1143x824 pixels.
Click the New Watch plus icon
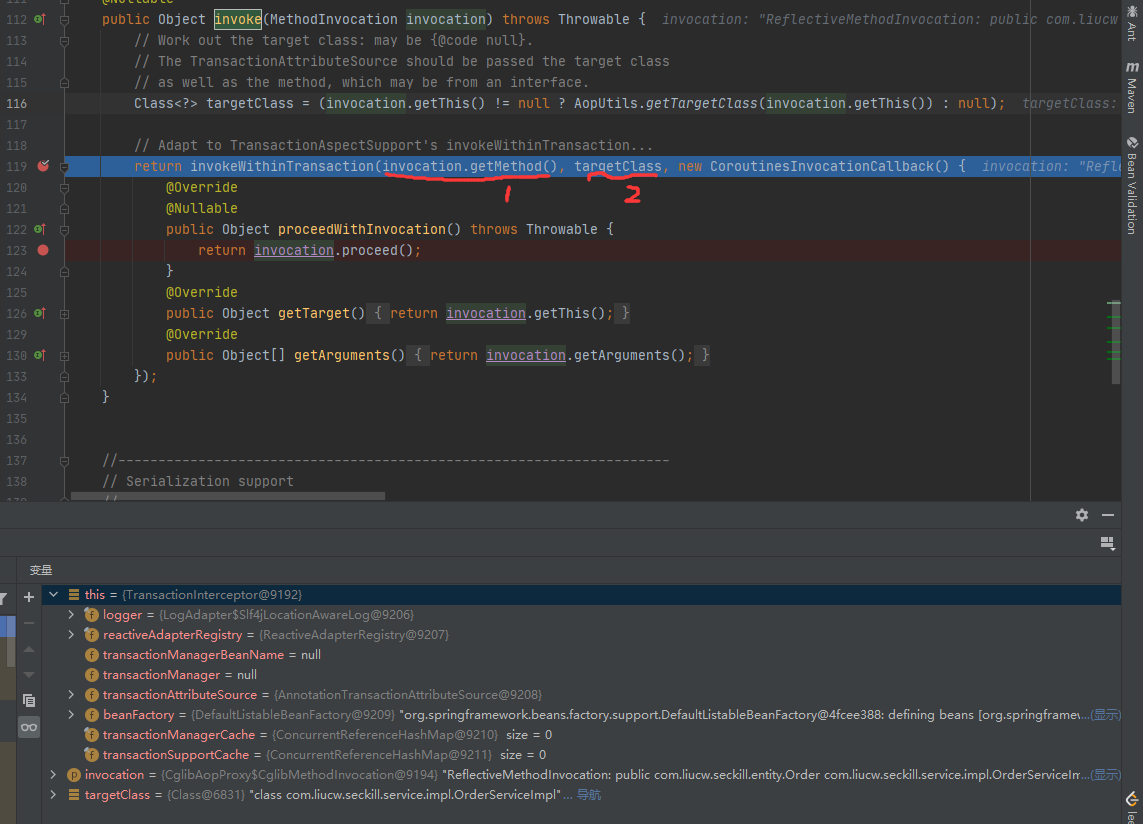(29, 597)
